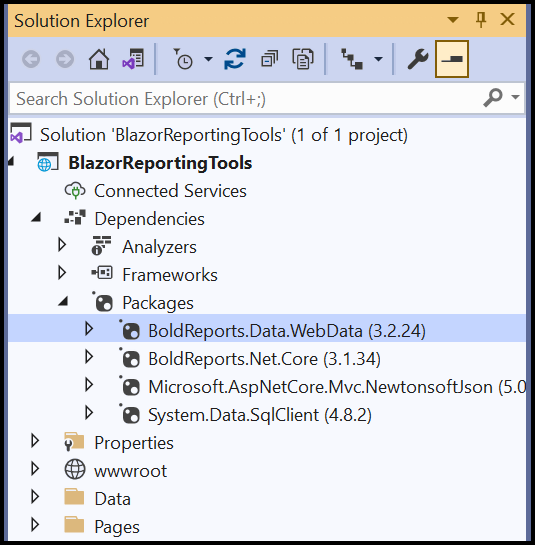Switch between solutions and folder views
This screenshot has width=535, height=545.
(x=133, y=59)
